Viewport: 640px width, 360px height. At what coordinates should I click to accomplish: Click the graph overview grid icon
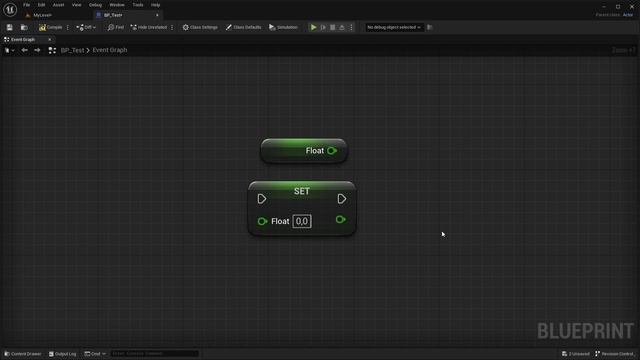point(52,50)
